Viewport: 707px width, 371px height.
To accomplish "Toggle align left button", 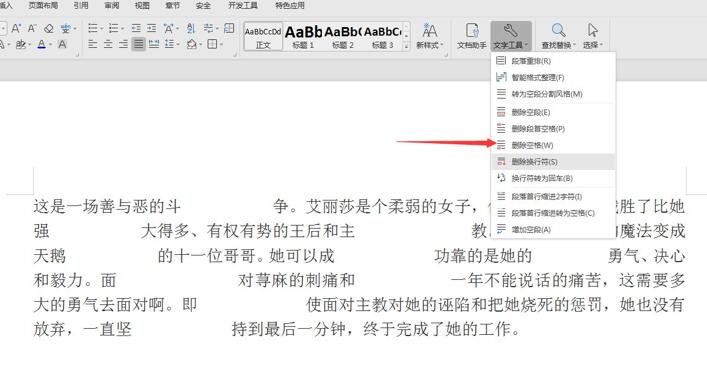I will 92,44.
